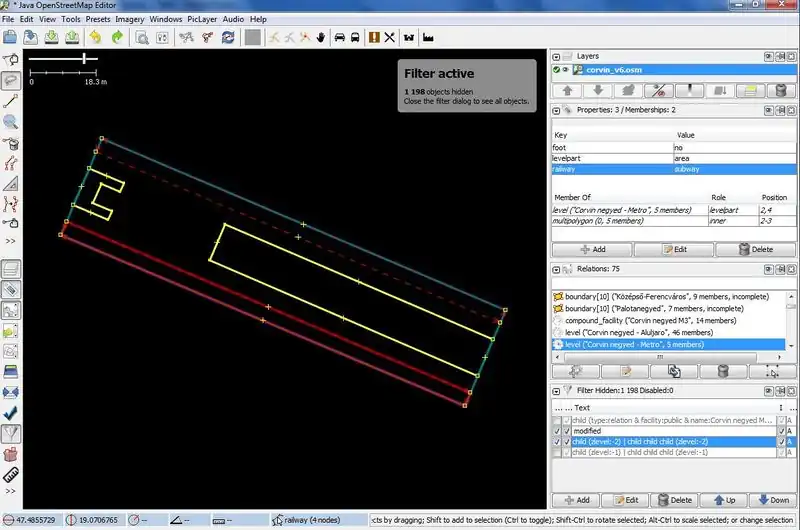
Task: Open the Presets menu
Action: click(x=98, y=19)
